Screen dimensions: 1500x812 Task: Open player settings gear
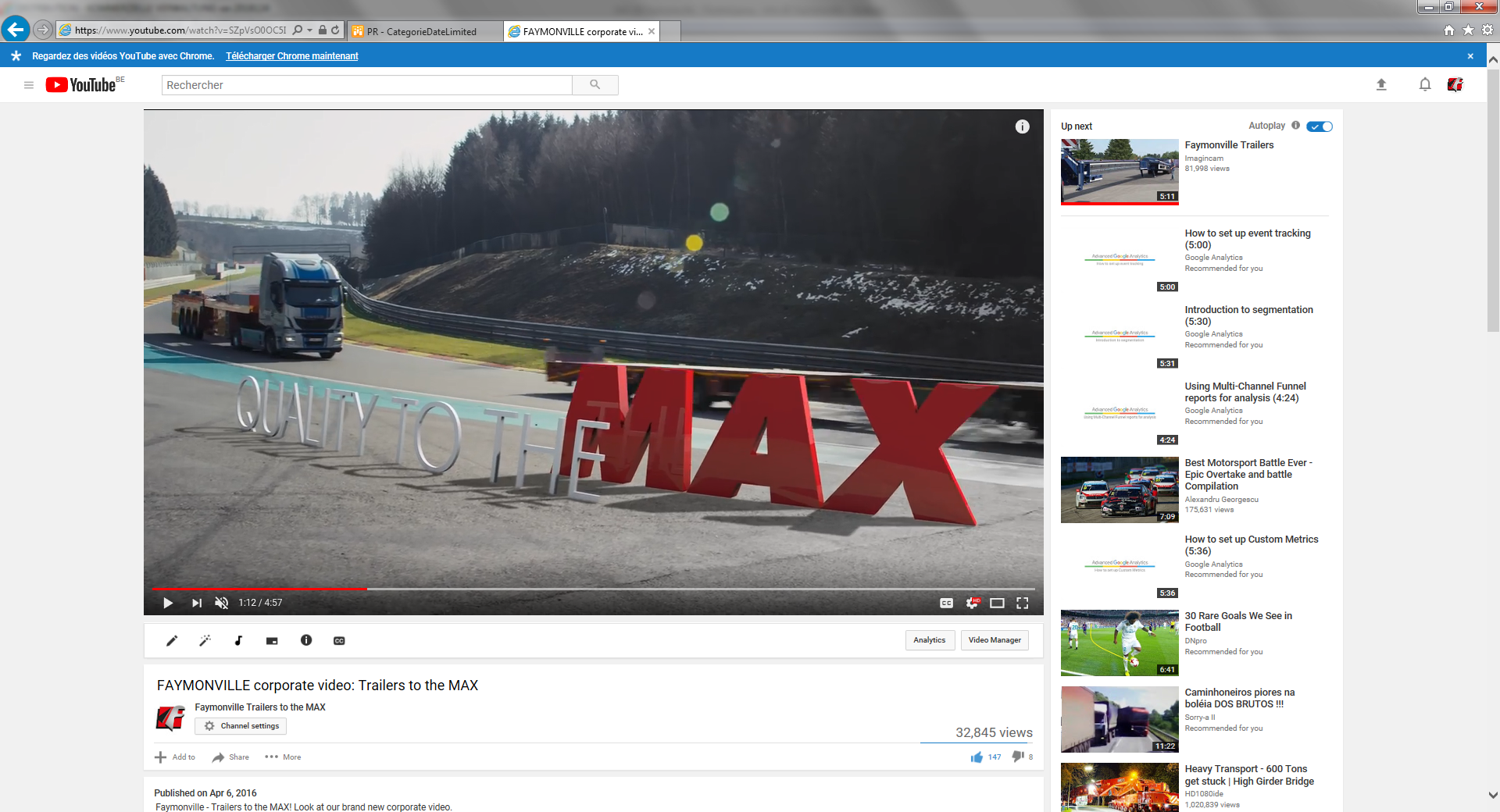[972, 603]
